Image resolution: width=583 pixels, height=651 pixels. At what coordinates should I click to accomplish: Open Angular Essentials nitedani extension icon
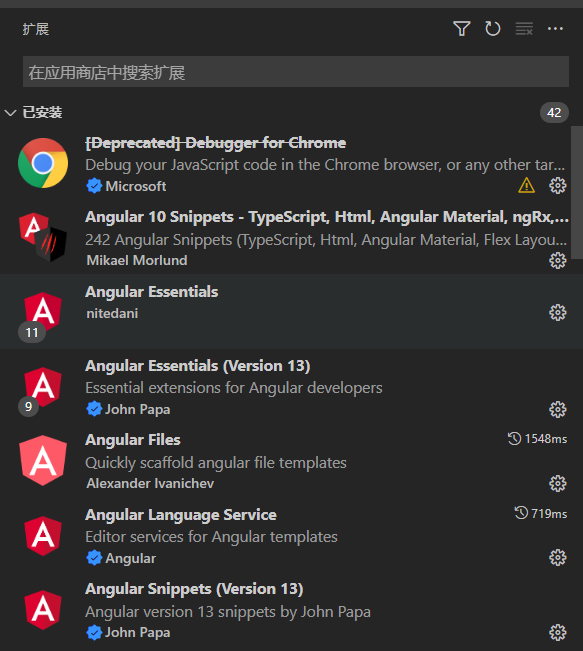click(x=43, y=311)
